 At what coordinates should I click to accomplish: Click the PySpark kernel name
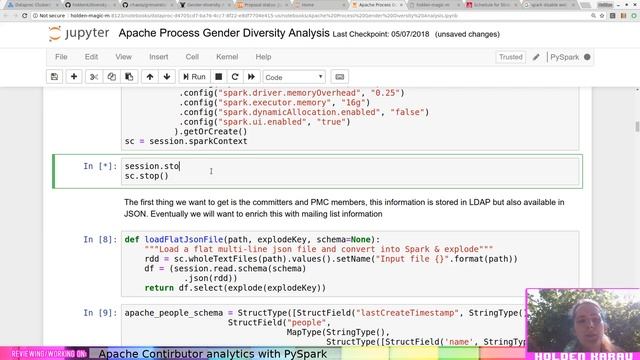(x=564, y=57)
